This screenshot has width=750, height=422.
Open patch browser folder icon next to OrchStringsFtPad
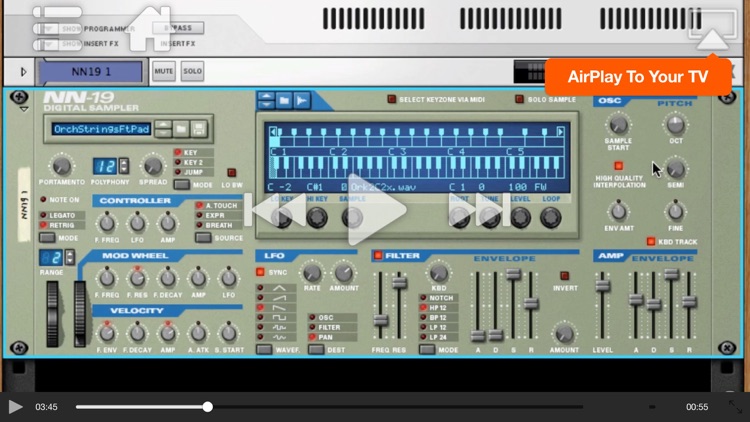[x=181, y=129]
